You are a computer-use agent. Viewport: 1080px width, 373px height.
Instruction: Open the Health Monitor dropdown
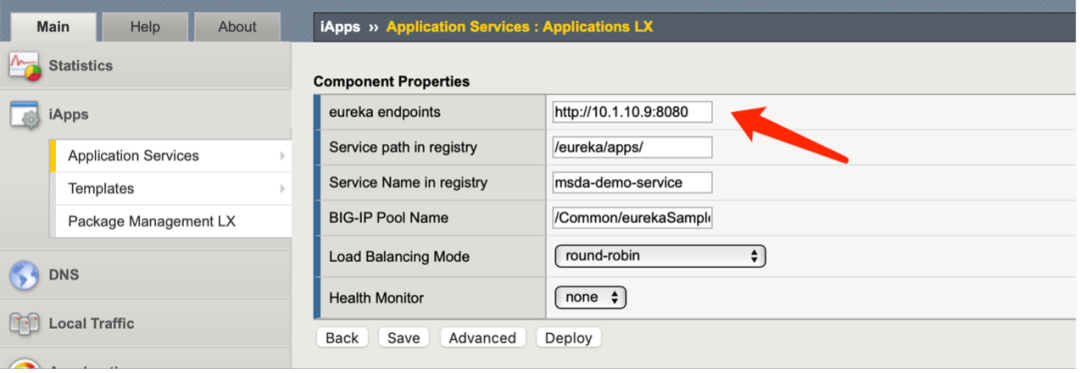590,298
